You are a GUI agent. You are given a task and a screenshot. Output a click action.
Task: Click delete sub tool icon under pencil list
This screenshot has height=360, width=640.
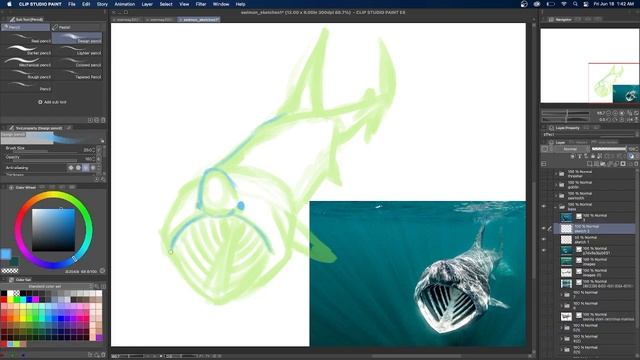click(x=103, y=120)
